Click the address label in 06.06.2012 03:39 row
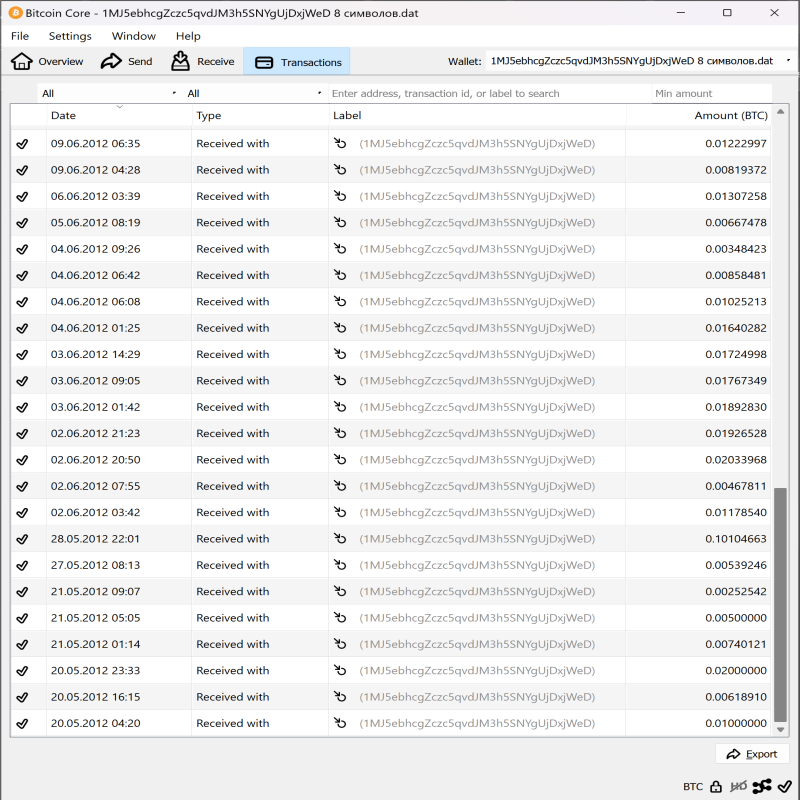 coord(477,196)
